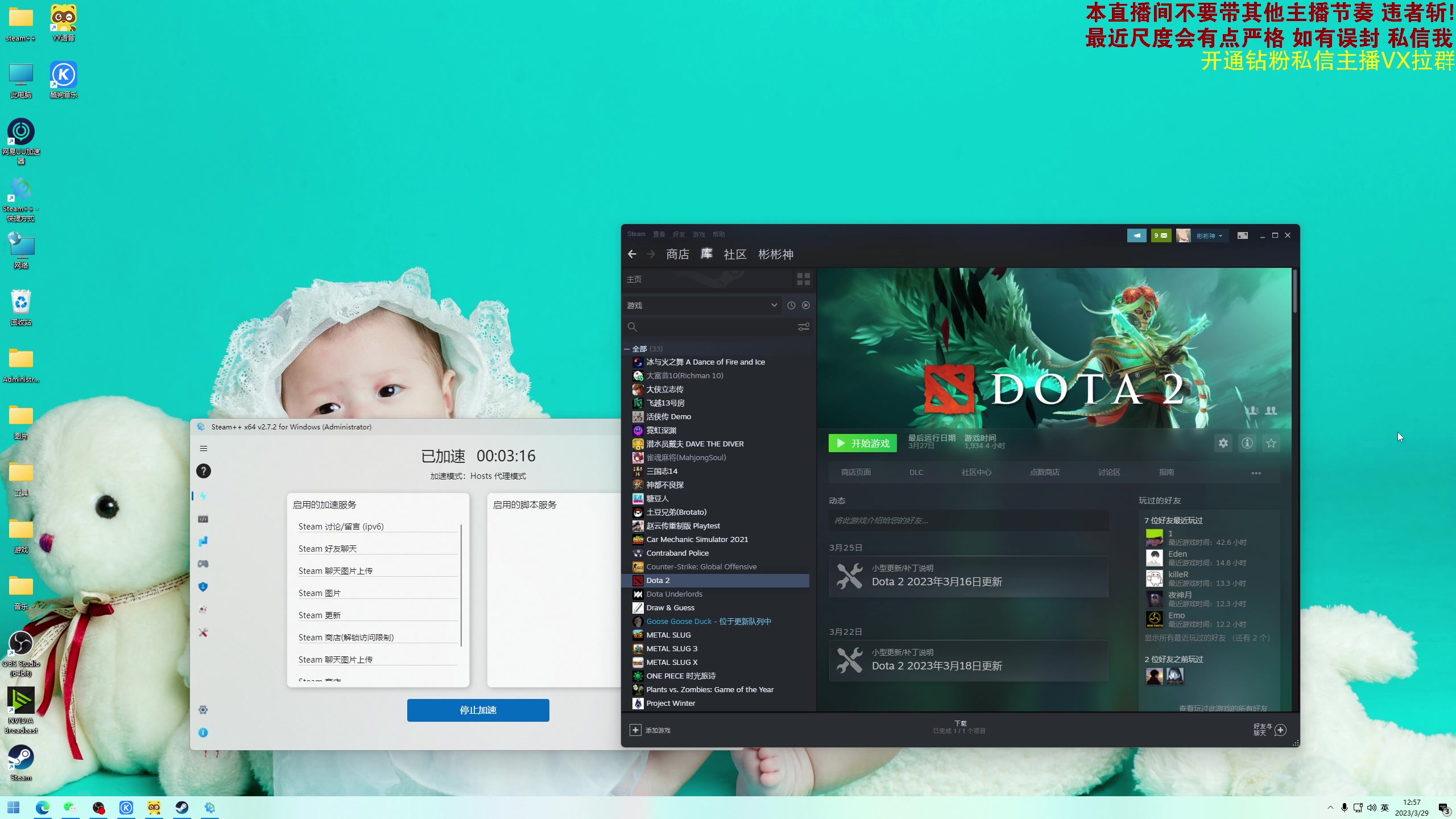Viewport: 1456px width, 819px height.
Task: Toggle recent-games clock filter in library
Action: coord(791,305)
